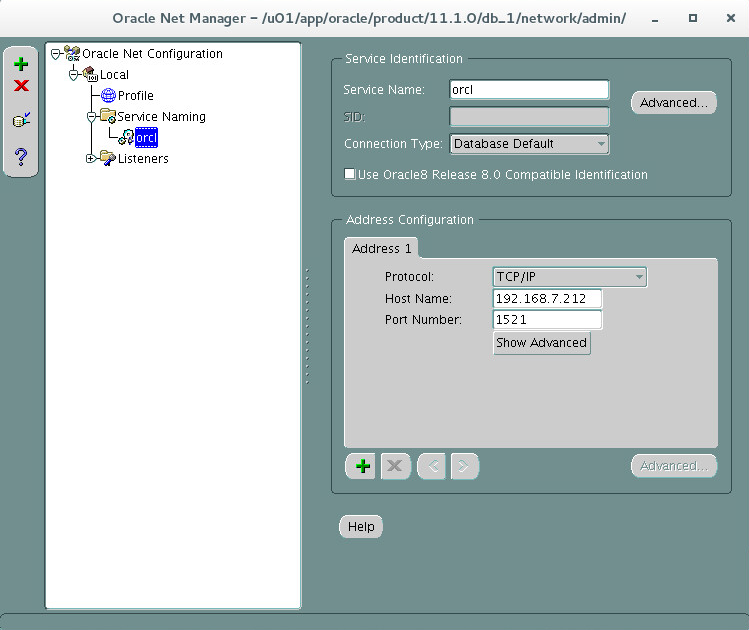Select the orcl entry in tree
Viewport: 749px width, 630px height.
click(x=146, y=138)
